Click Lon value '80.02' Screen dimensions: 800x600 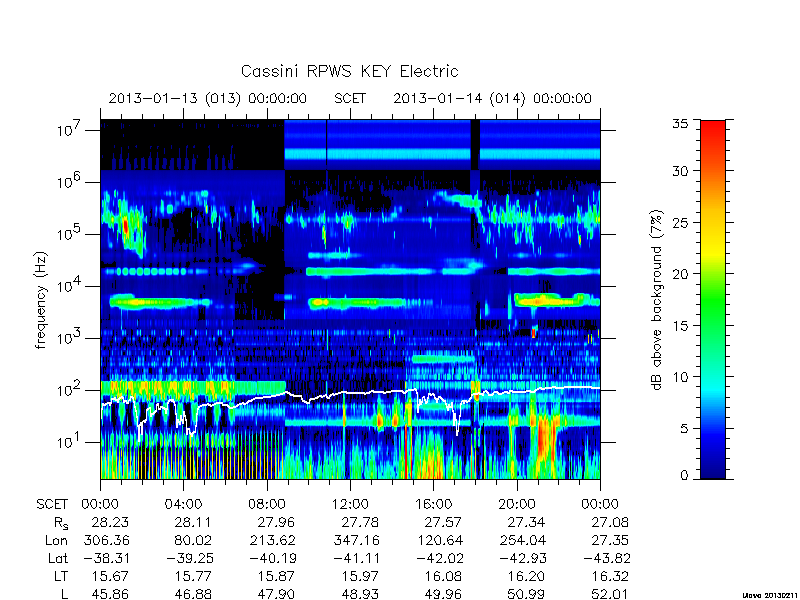click(x=192, y=540)
